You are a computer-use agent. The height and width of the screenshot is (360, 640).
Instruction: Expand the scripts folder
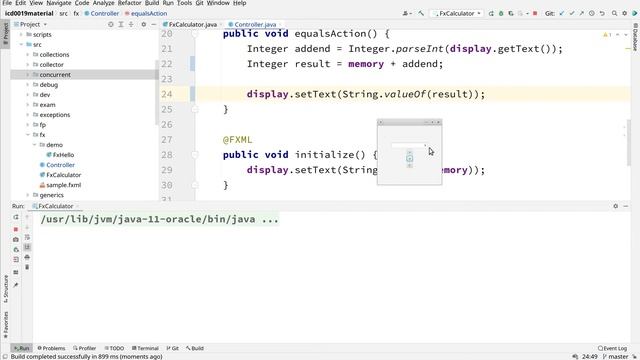pyautogui.click(x=21, y=35)
